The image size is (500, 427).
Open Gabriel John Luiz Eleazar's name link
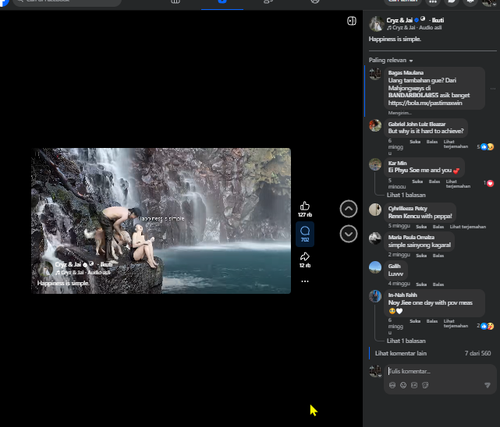417,124
